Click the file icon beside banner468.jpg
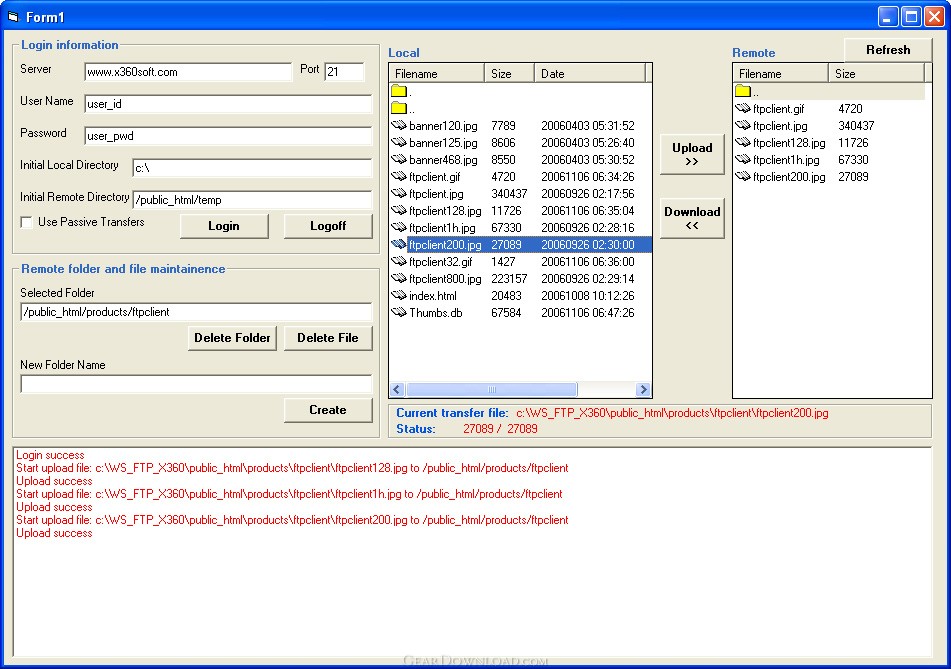Viewport: 951px width, 669px height. (398, 160)
